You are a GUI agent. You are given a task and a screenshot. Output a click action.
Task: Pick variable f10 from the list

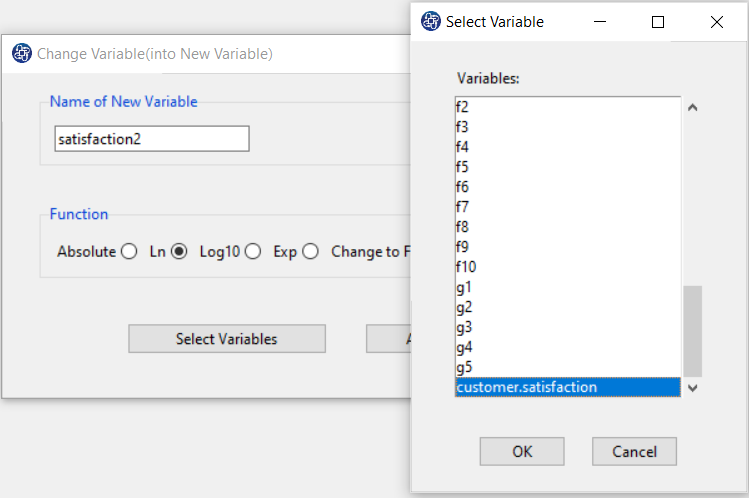pyautogui.click(x=466, y=267)
